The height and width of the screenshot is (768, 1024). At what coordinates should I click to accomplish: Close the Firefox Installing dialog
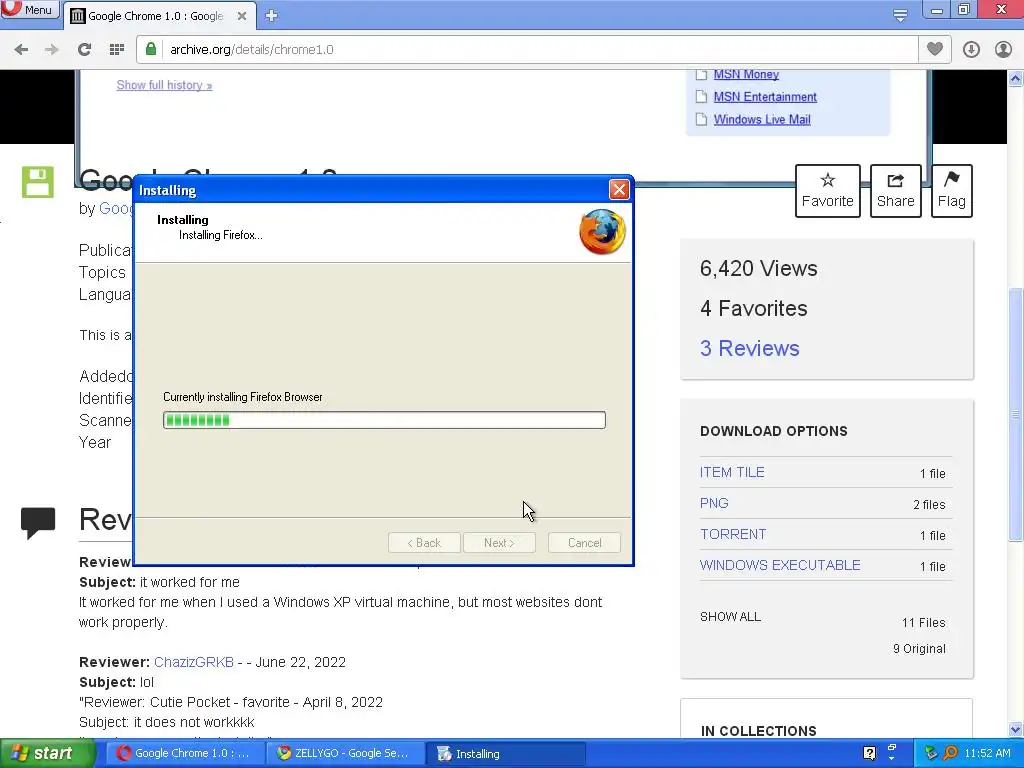pos(618,189)
